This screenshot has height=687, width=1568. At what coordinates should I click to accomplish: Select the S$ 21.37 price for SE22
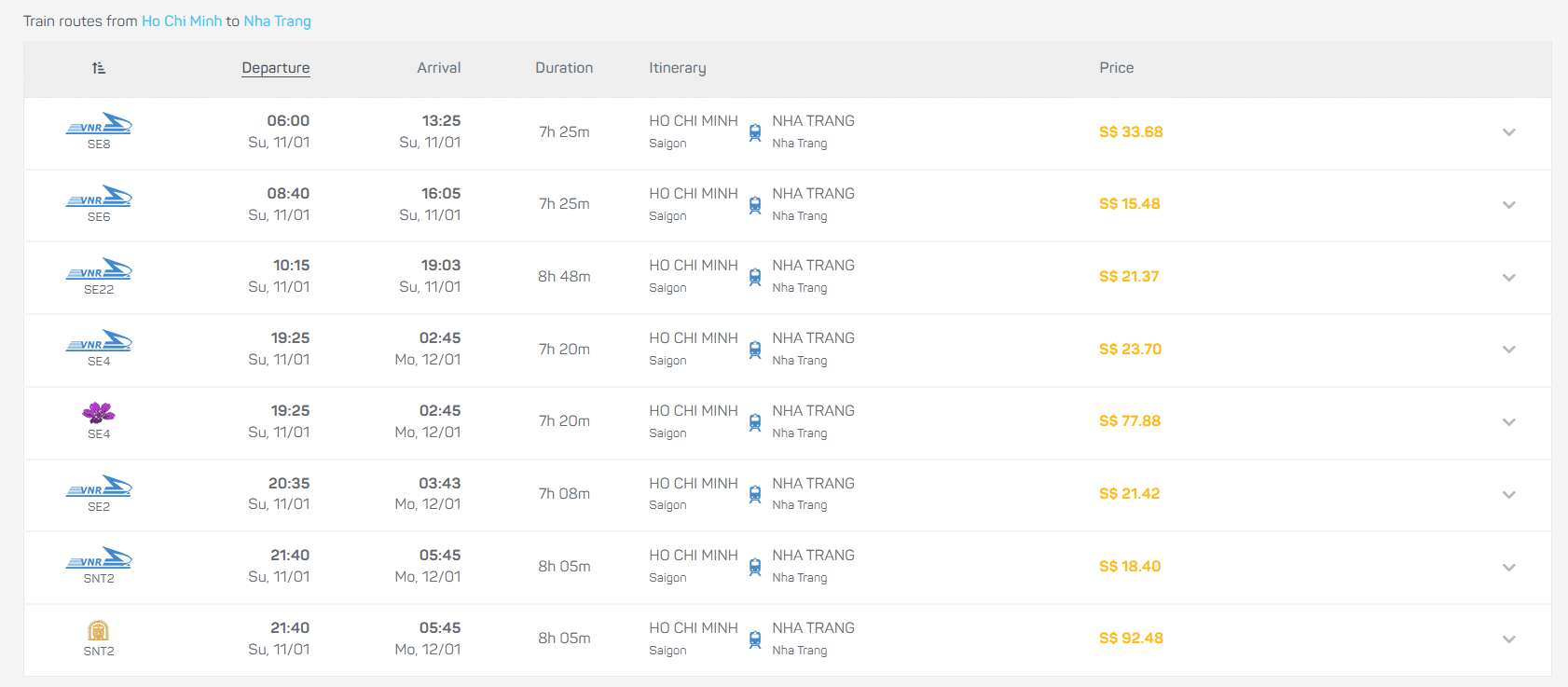point(1129,277)
